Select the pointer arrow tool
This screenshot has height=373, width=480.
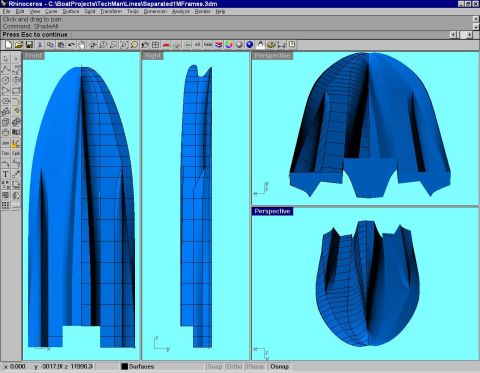click(x=6, y=59)
